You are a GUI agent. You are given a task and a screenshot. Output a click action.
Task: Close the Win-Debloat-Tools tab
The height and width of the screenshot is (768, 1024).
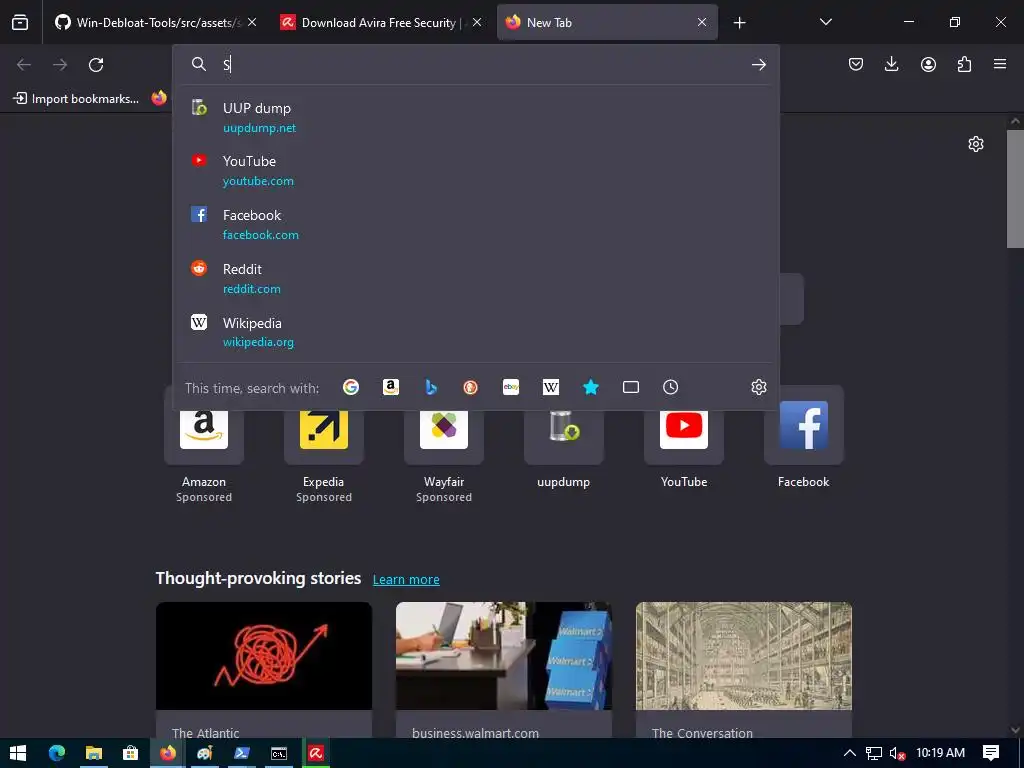click(252, 22)
